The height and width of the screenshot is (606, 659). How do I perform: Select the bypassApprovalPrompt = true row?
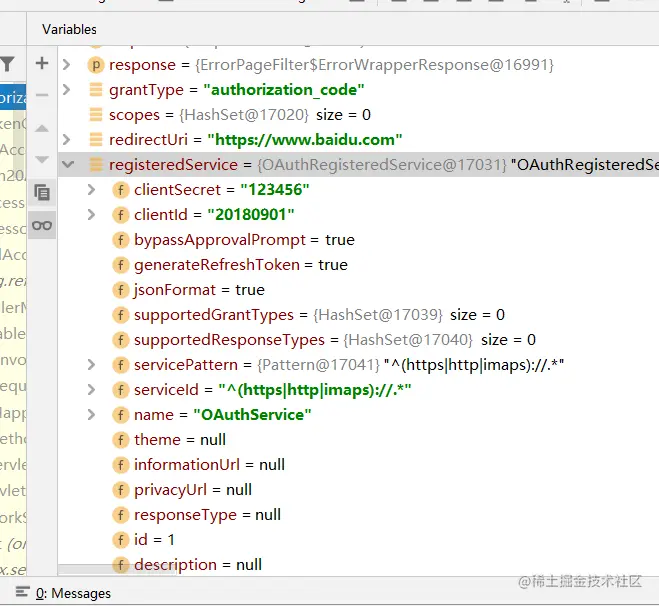click(x=358, y=240)
